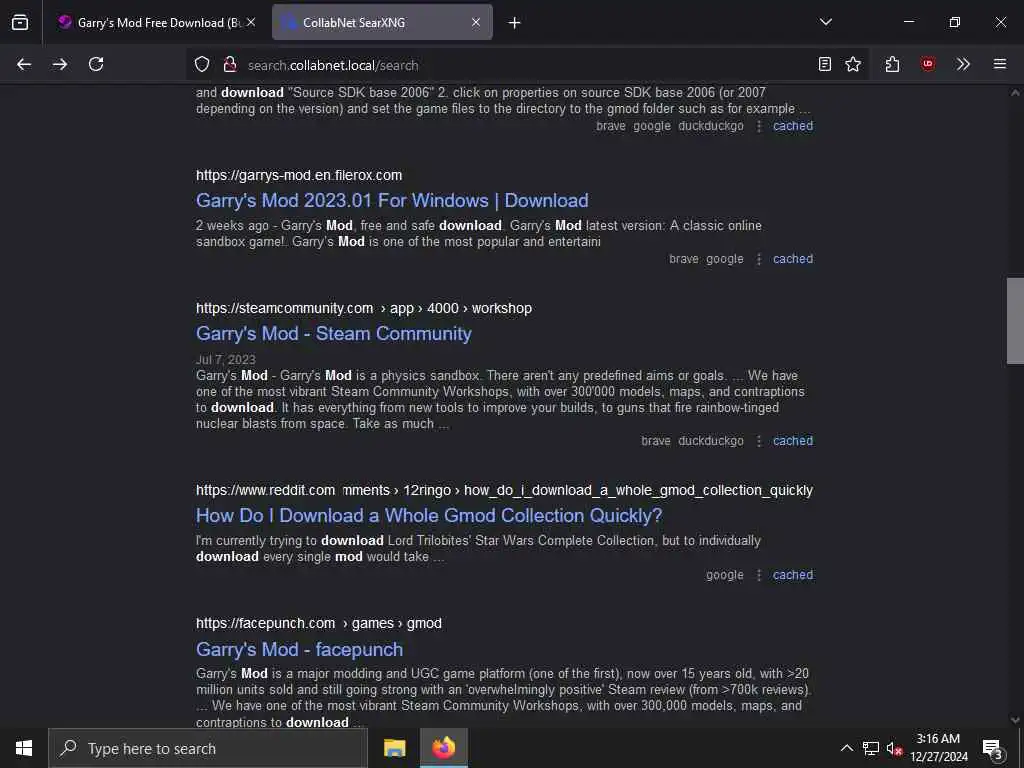Open tracking protection shield icon
The height and width of the screenshot is (768, 1024).
tap(202, 64)
